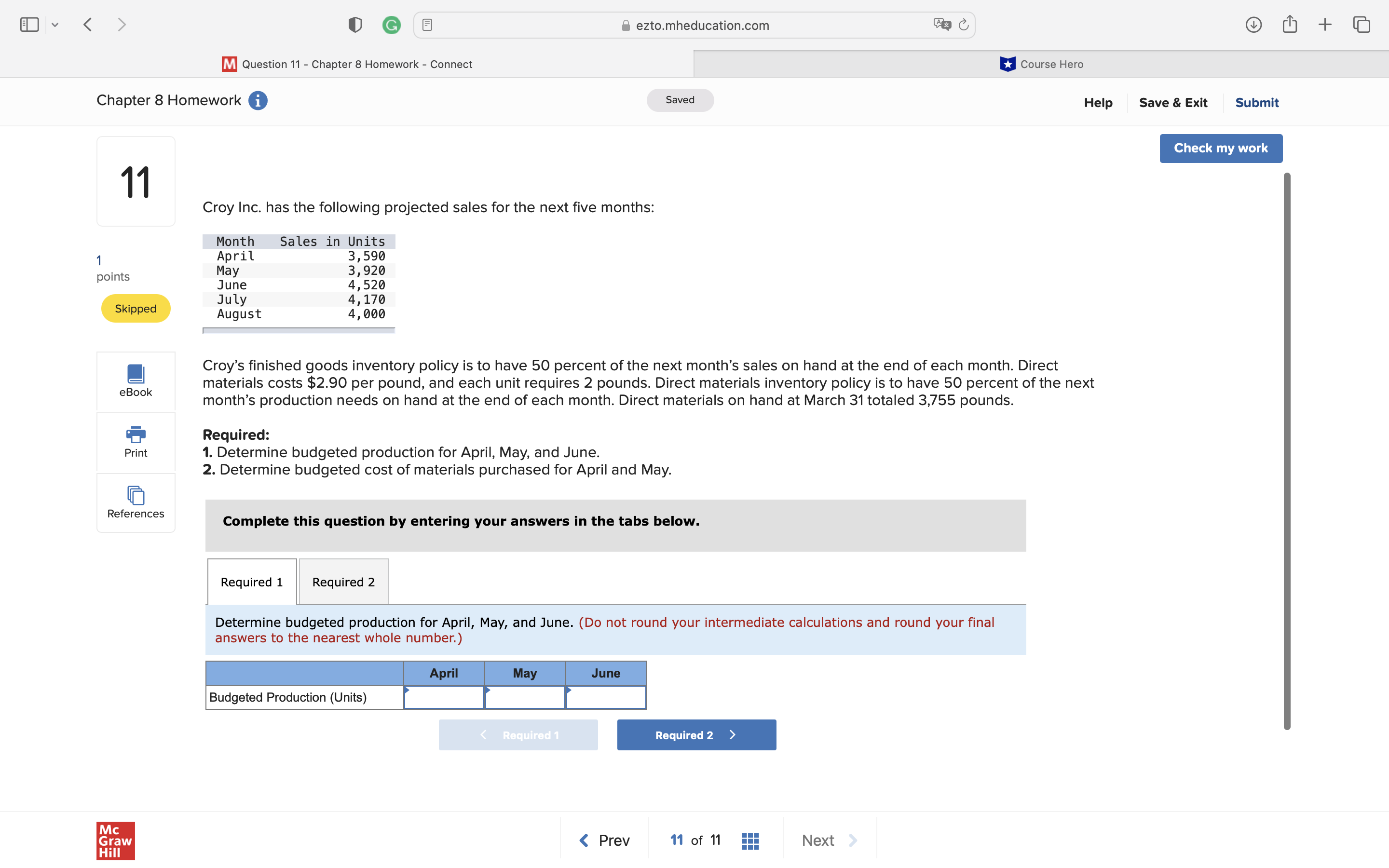This screenshot has width=1389, height=868.
Task: Enter April budgeted production in its input field
Action: tap(444, 697)
